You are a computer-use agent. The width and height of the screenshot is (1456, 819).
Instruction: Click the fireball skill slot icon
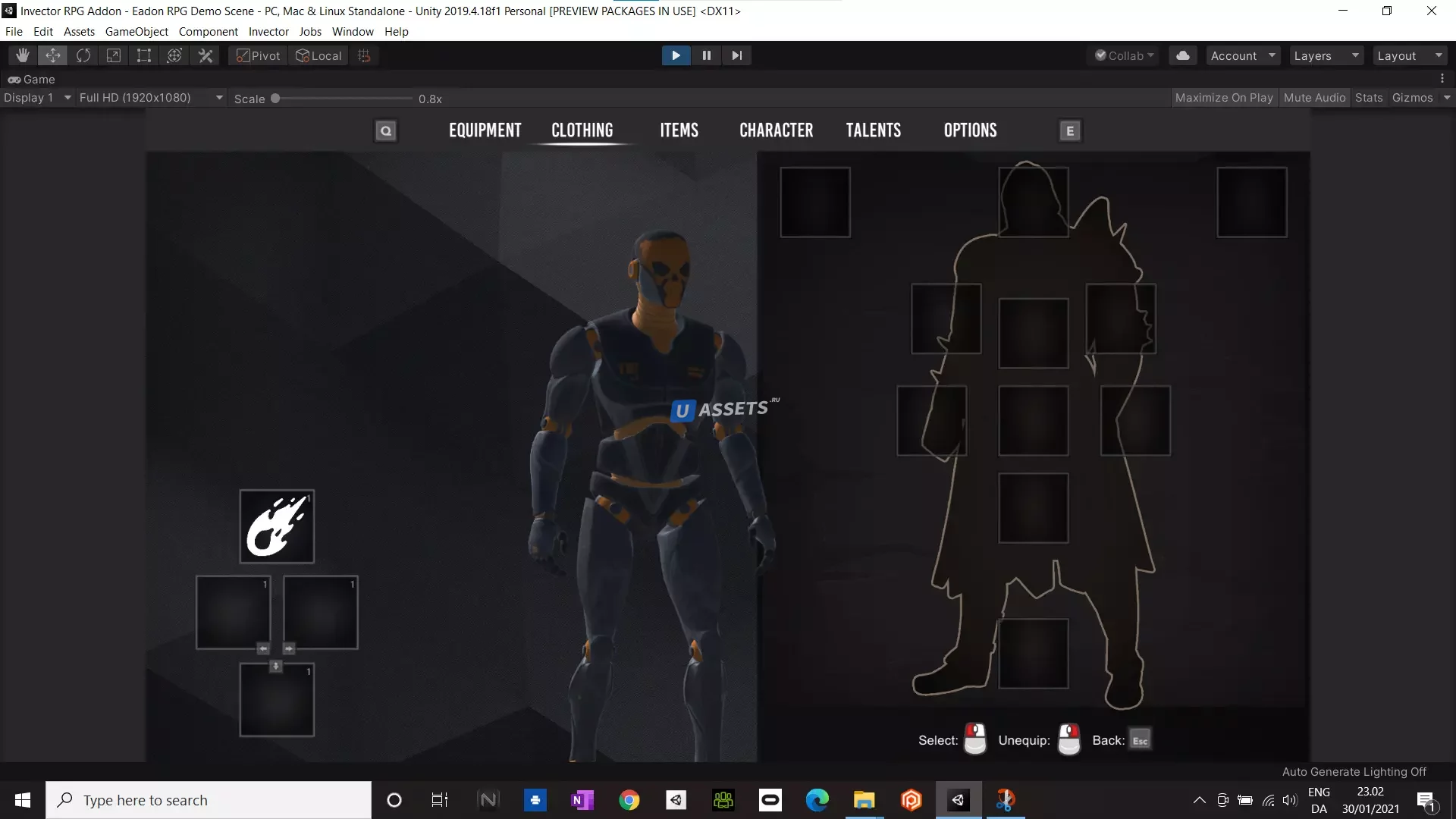pyautogui.click(x=277, y=526)
